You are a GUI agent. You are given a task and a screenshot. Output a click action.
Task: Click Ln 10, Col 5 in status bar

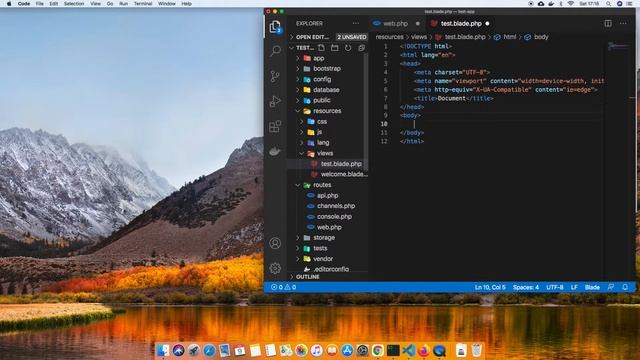[490, 287]
